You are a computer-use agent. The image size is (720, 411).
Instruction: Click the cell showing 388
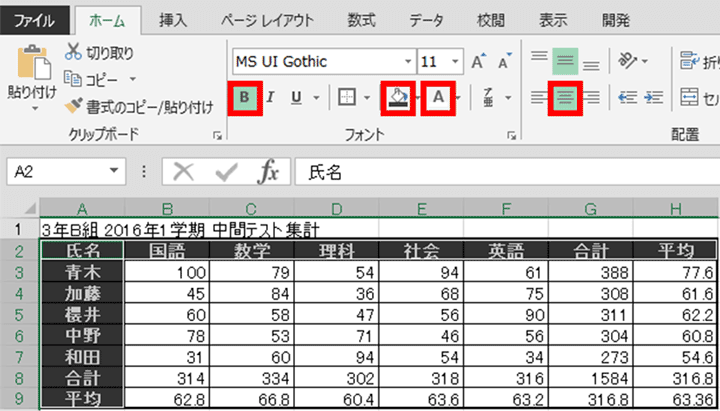591,273
